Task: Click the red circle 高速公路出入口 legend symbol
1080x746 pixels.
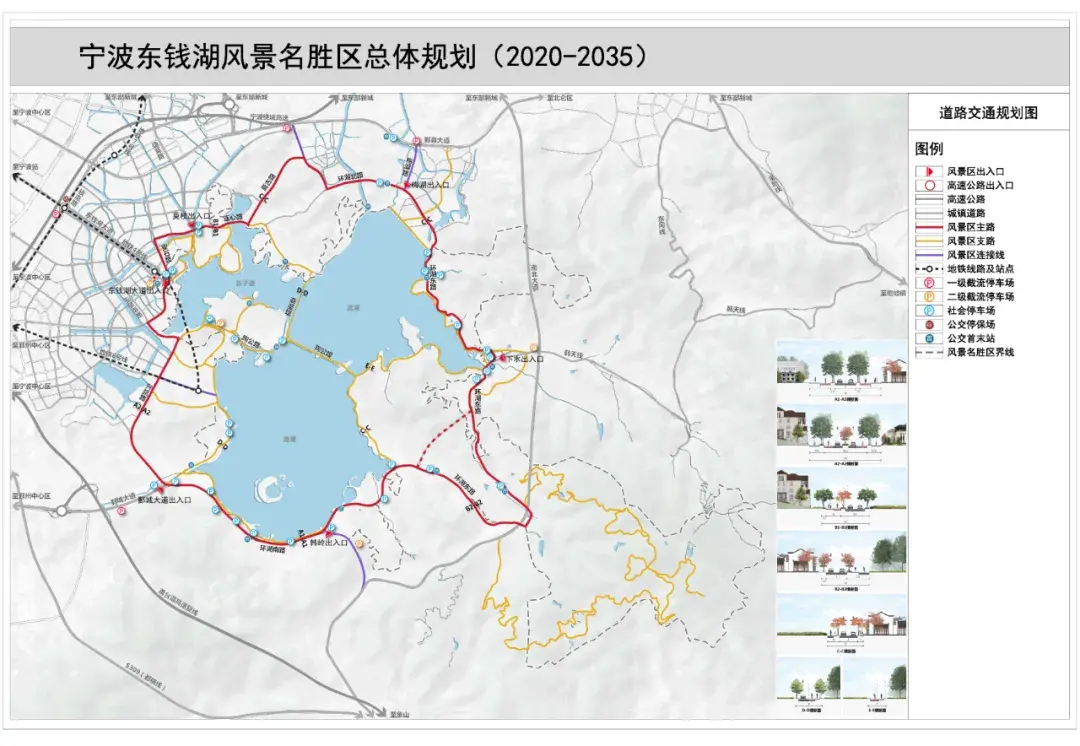Action: click(x=928, y=185)
